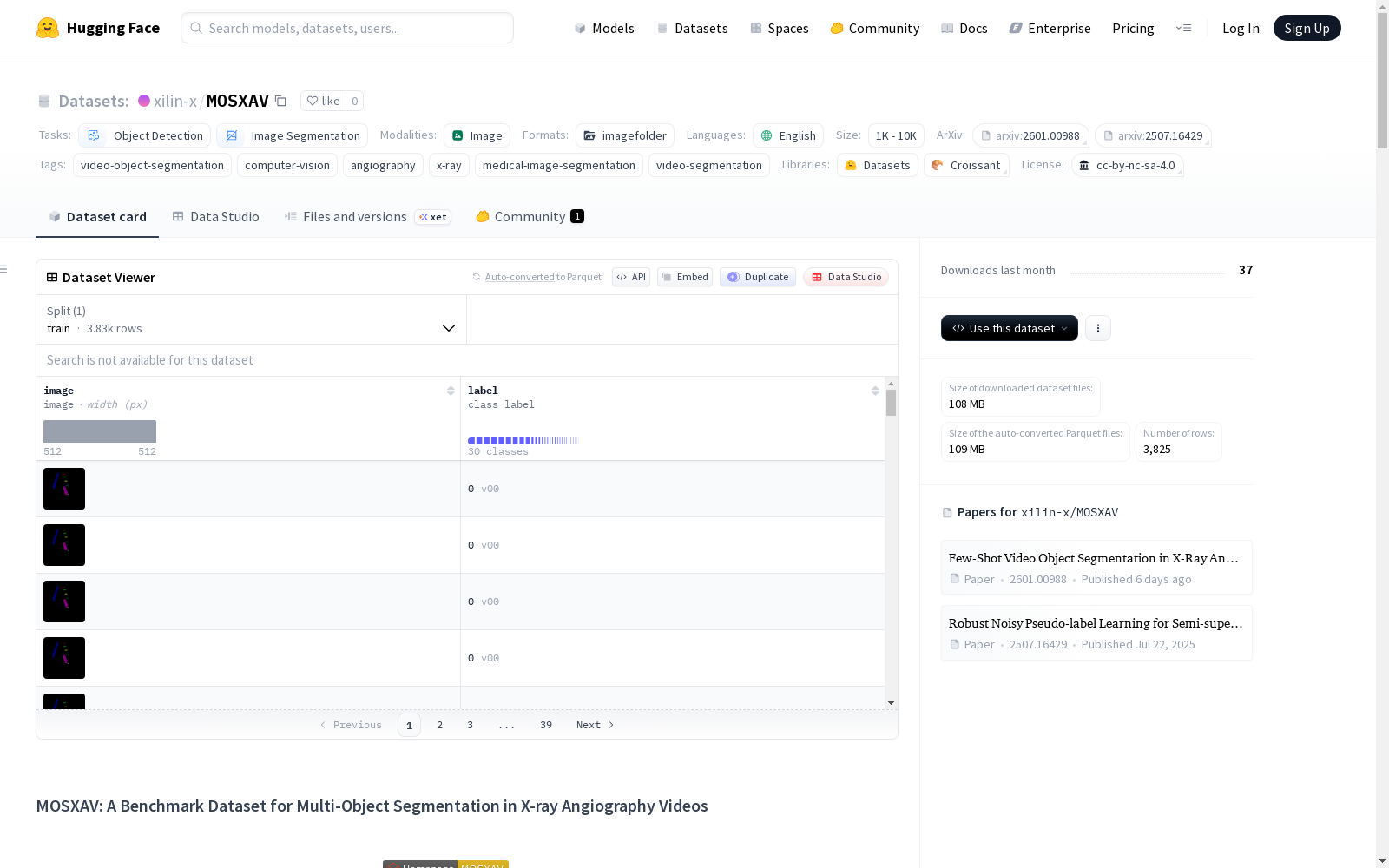The width and height of the screenshot is (1389, 868).
Task: Open the navigation overflow menu icon
Action: (1183, 28)
